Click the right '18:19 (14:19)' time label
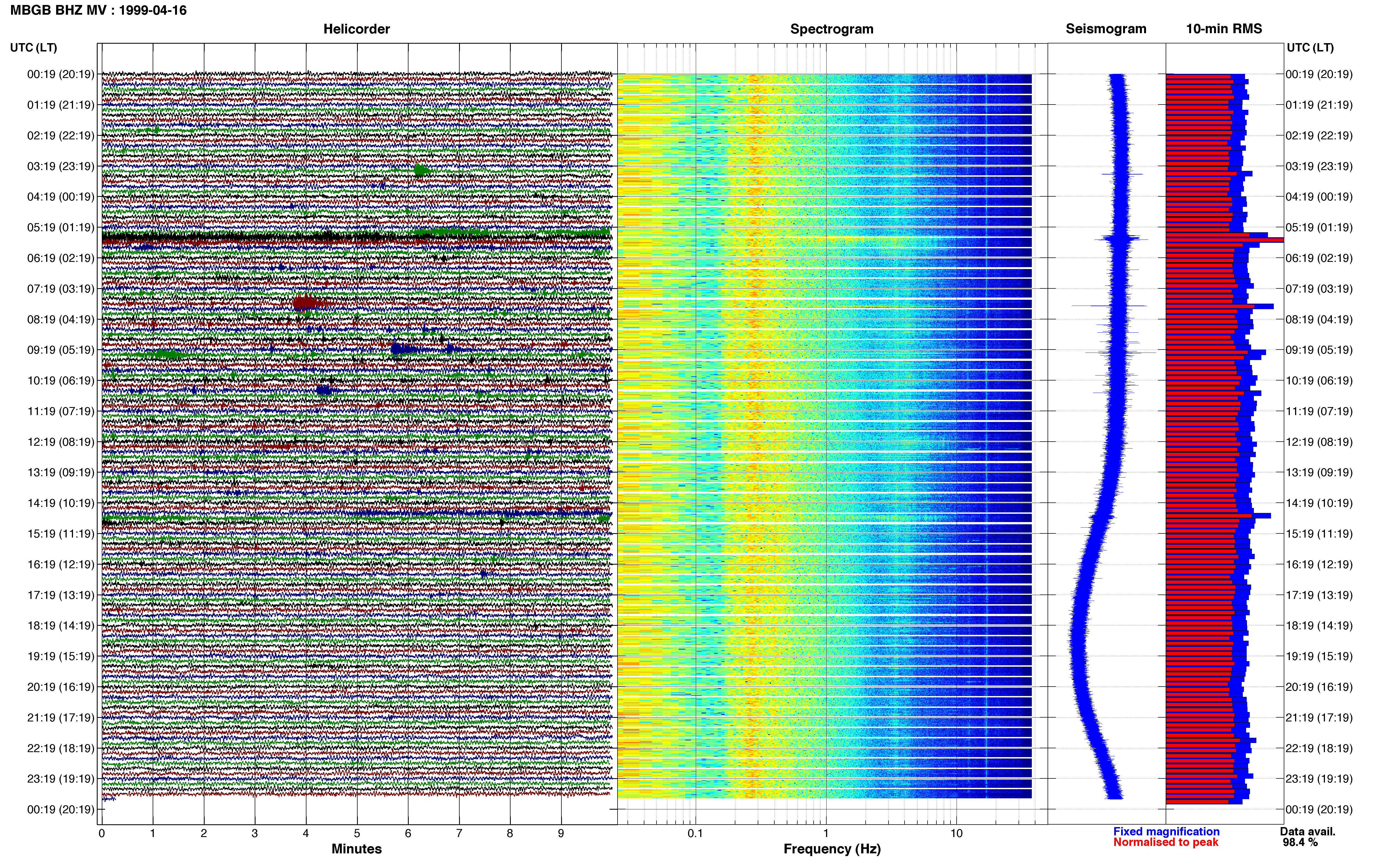Viewport: 1388px width, 868px height. (x=1319, y=626)
